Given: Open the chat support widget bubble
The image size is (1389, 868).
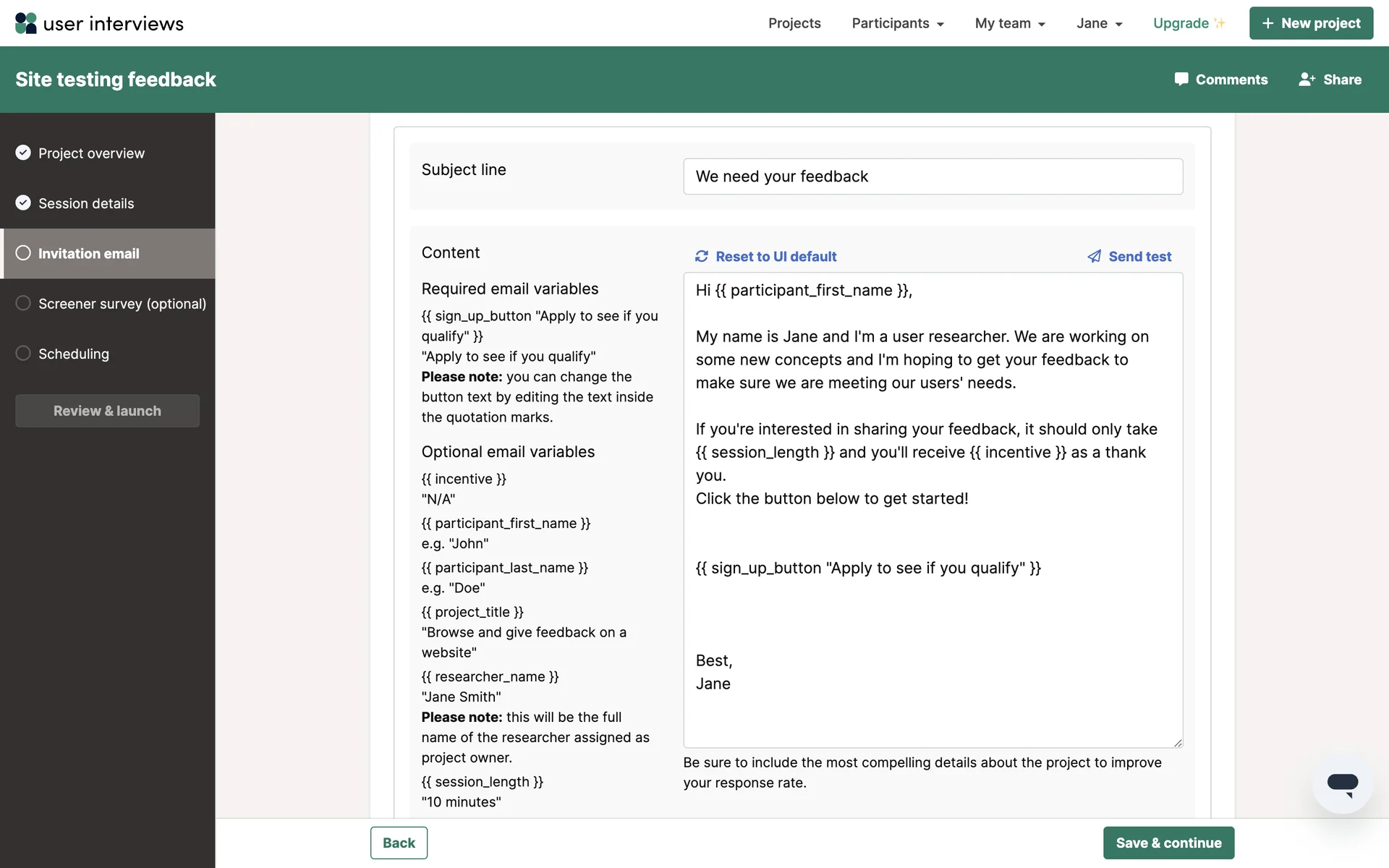Looking at the screenshot, I should point(1342,784).
